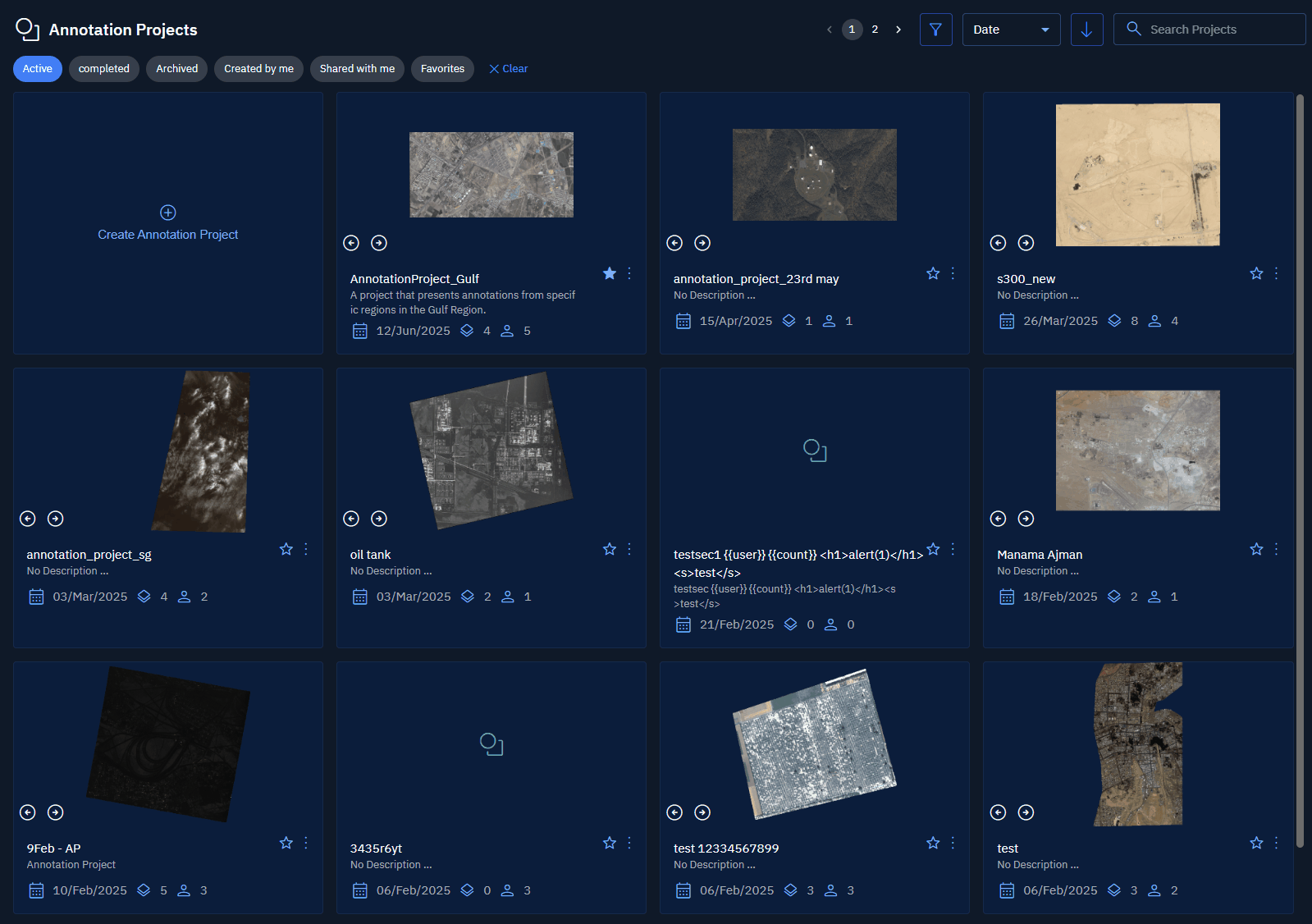Select the Archived filter chip
The width and height of the screenshot is (1312, 924).
point(177,69)
